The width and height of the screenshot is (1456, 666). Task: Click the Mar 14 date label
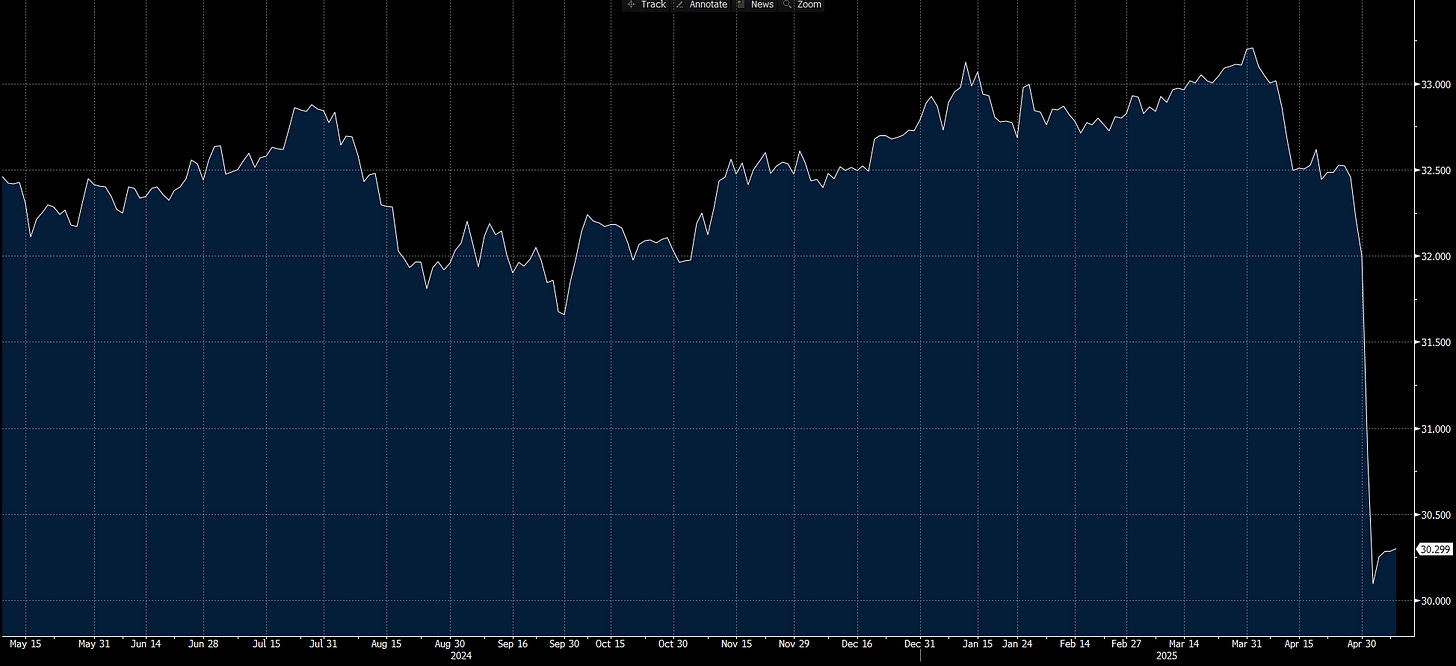pos(1185,644)
